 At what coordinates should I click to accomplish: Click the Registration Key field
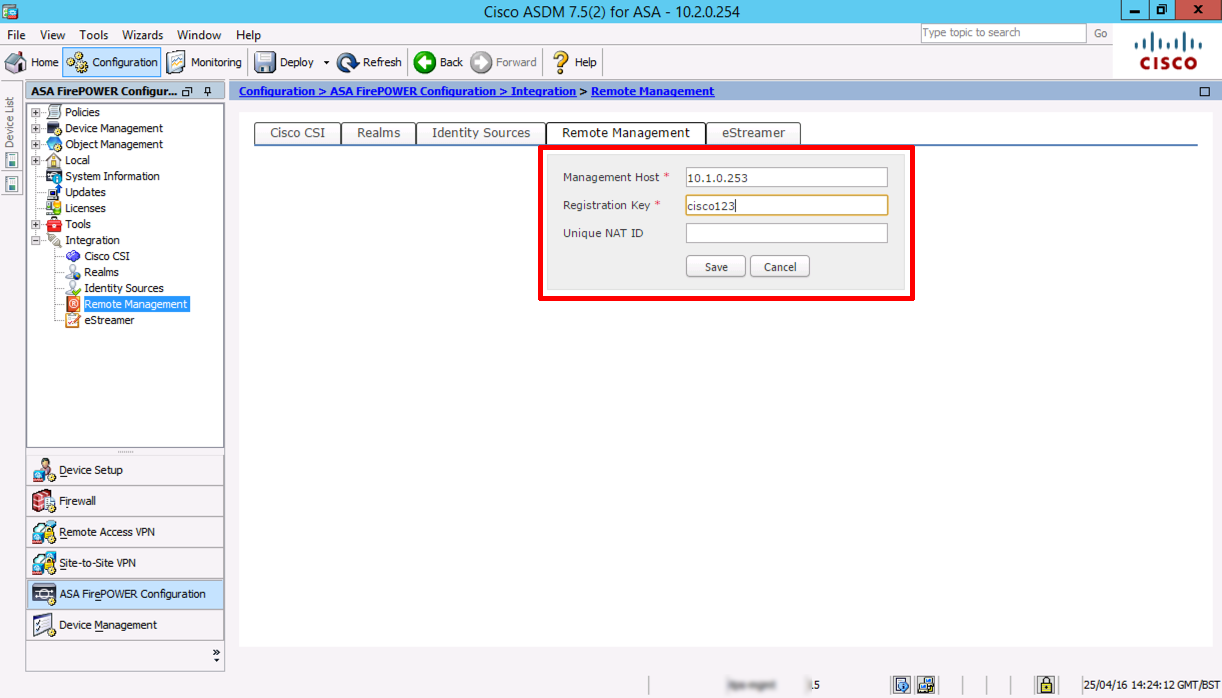point(786,205)
